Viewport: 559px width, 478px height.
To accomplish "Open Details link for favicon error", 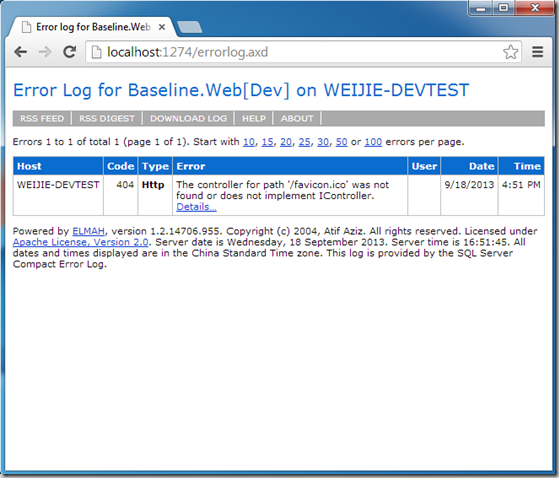I will click(x=196, y=207).
